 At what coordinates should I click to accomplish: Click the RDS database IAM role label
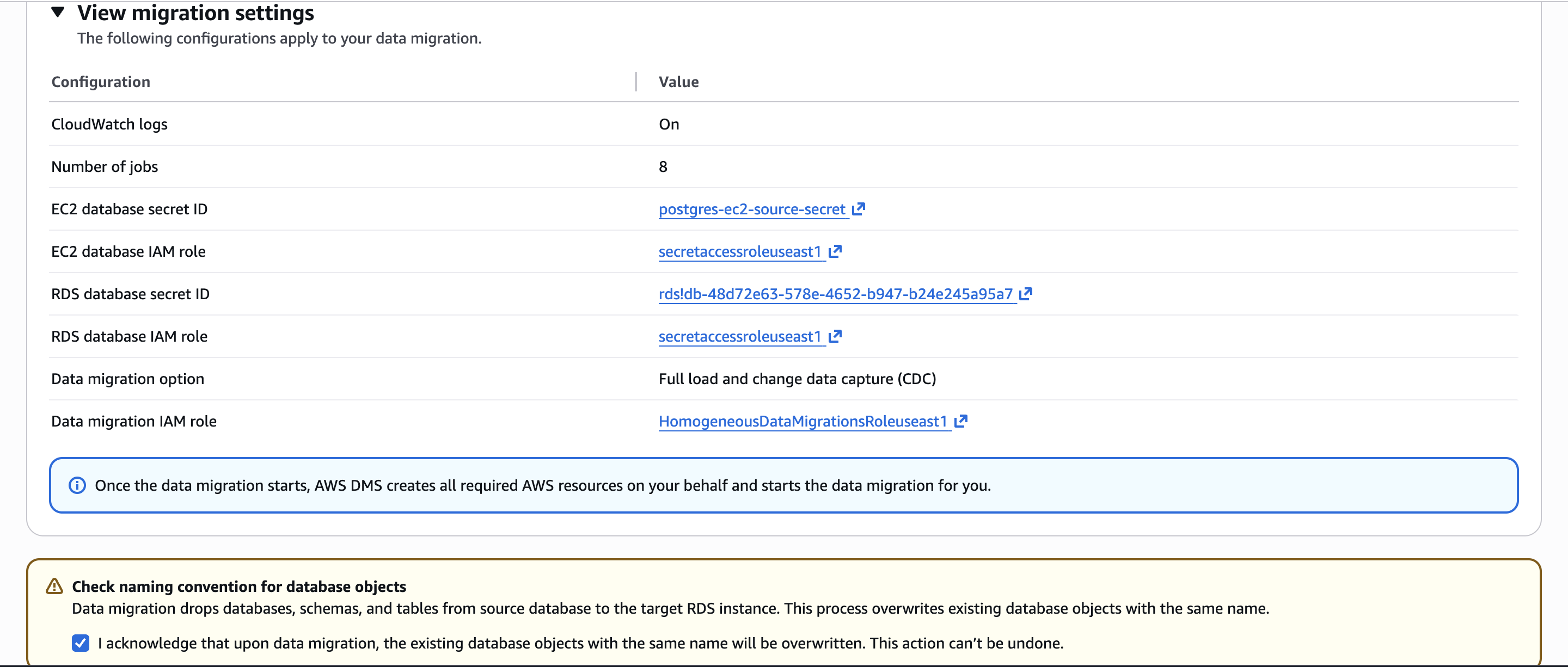point(130,337)
